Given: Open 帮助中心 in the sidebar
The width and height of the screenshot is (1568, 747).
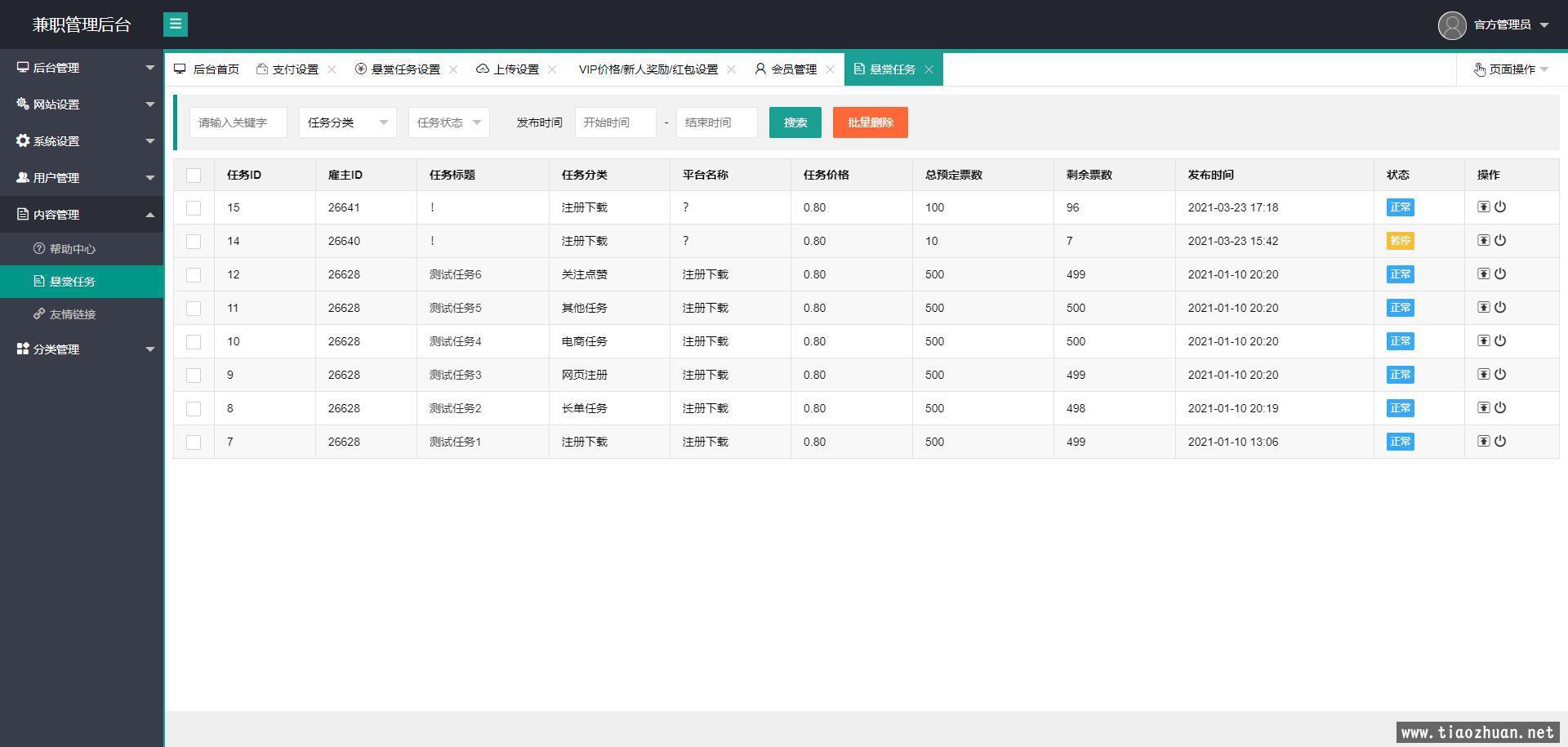Looking at the screenshot, I should point(82,249).
